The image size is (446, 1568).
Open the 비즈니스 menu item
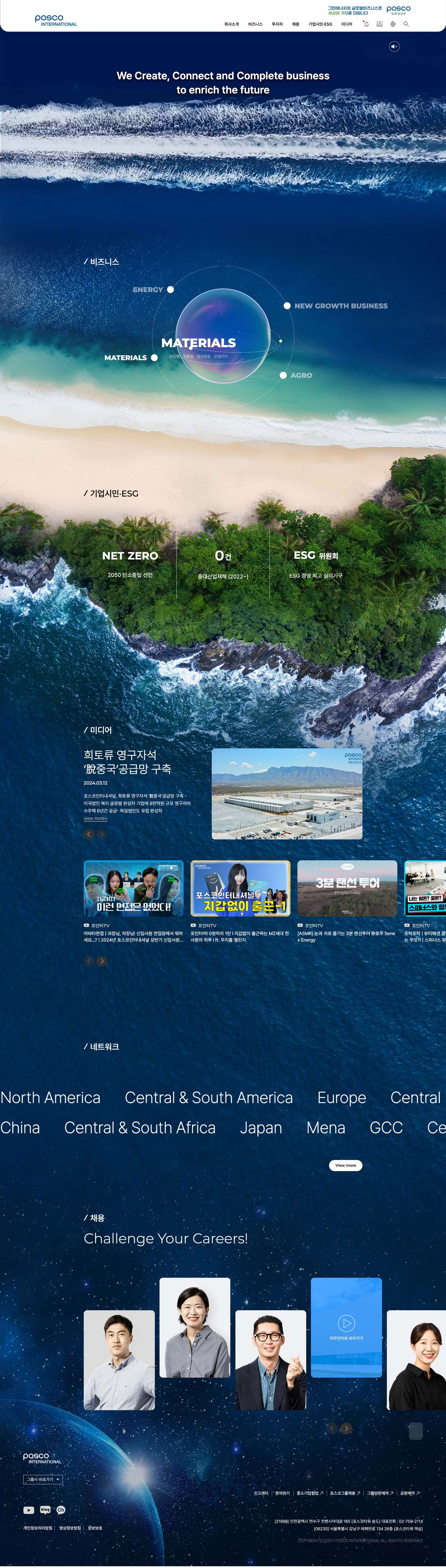[x=255, y=24]
